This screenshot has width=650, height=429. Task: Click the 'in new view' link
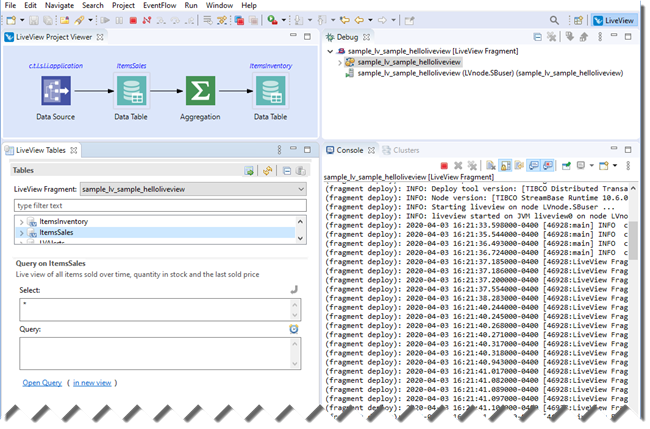[93, 382]
